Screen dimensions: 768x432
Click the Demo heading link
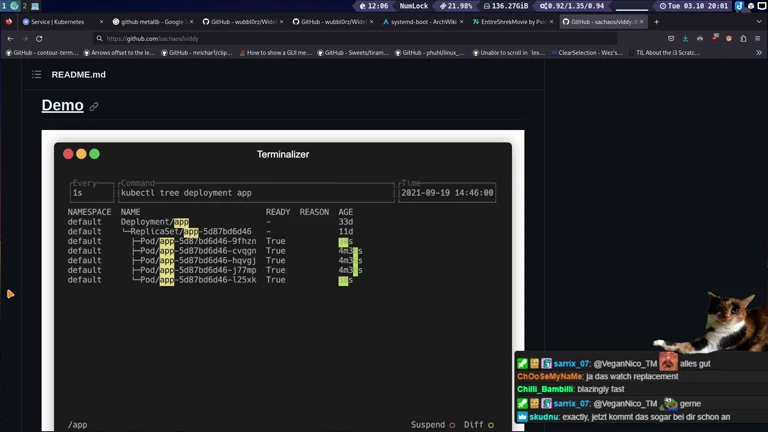(x=62, y=105)
